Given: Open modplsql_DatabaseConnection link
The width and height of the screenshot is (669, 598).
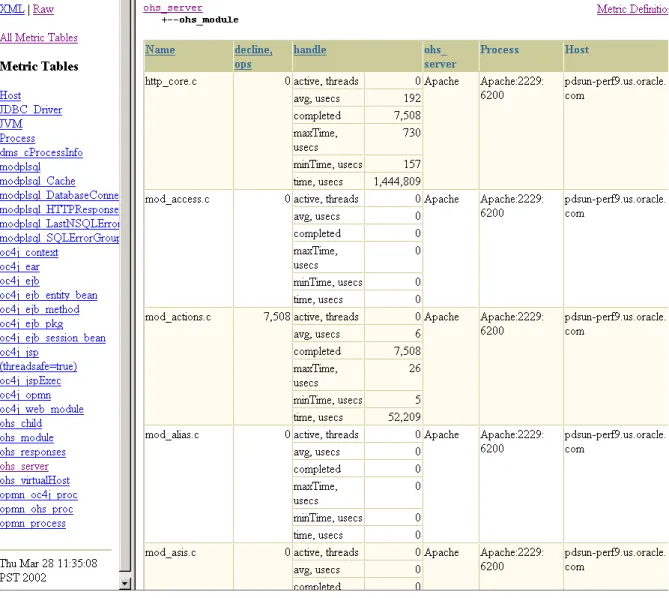Looking at the screenshot, I should click(x=59, y=195).
